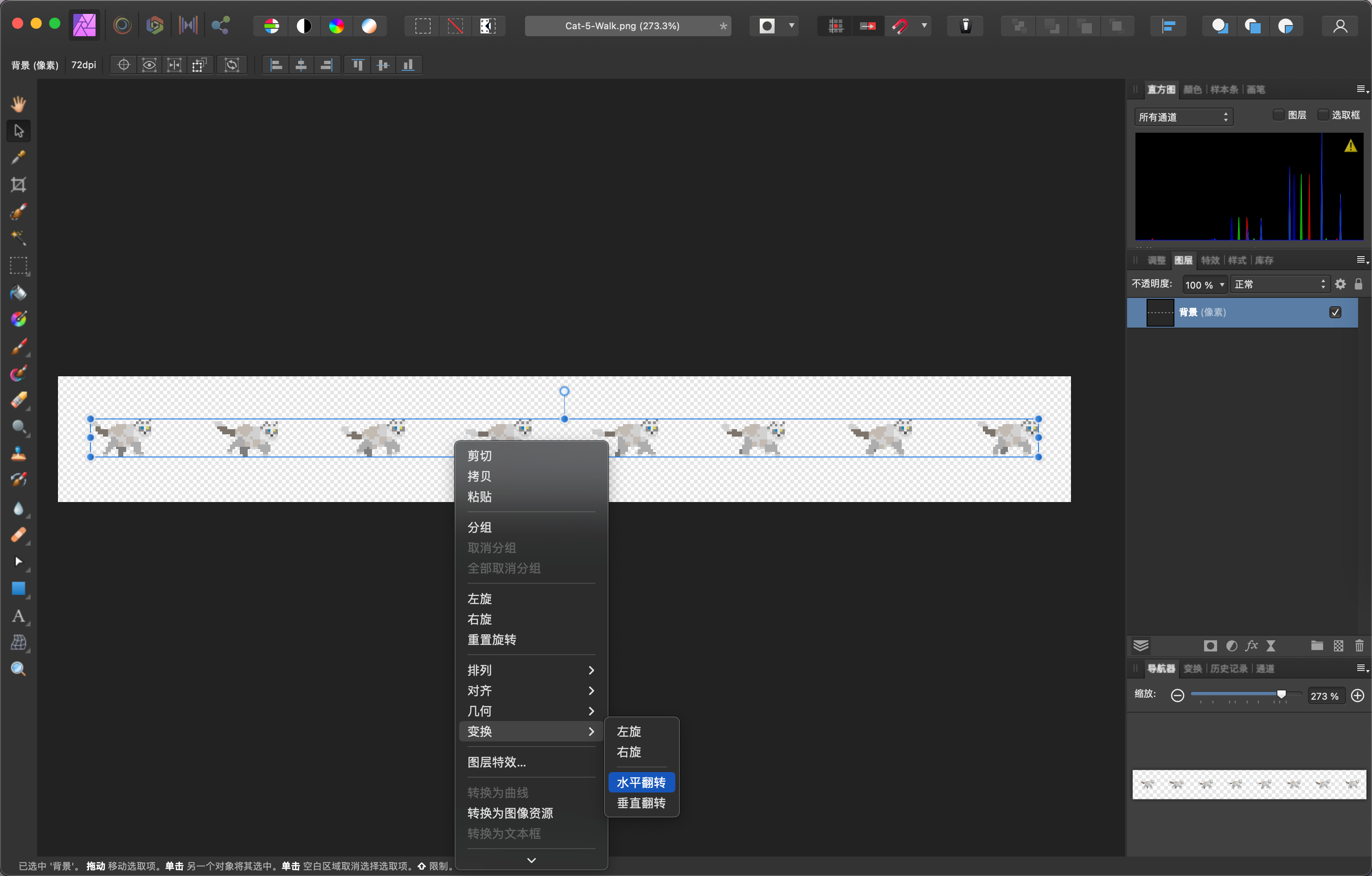The height and width of the screenshot is (876, 1372).
Task: Select the Rectangle shape tool
Action: (18, 589)
